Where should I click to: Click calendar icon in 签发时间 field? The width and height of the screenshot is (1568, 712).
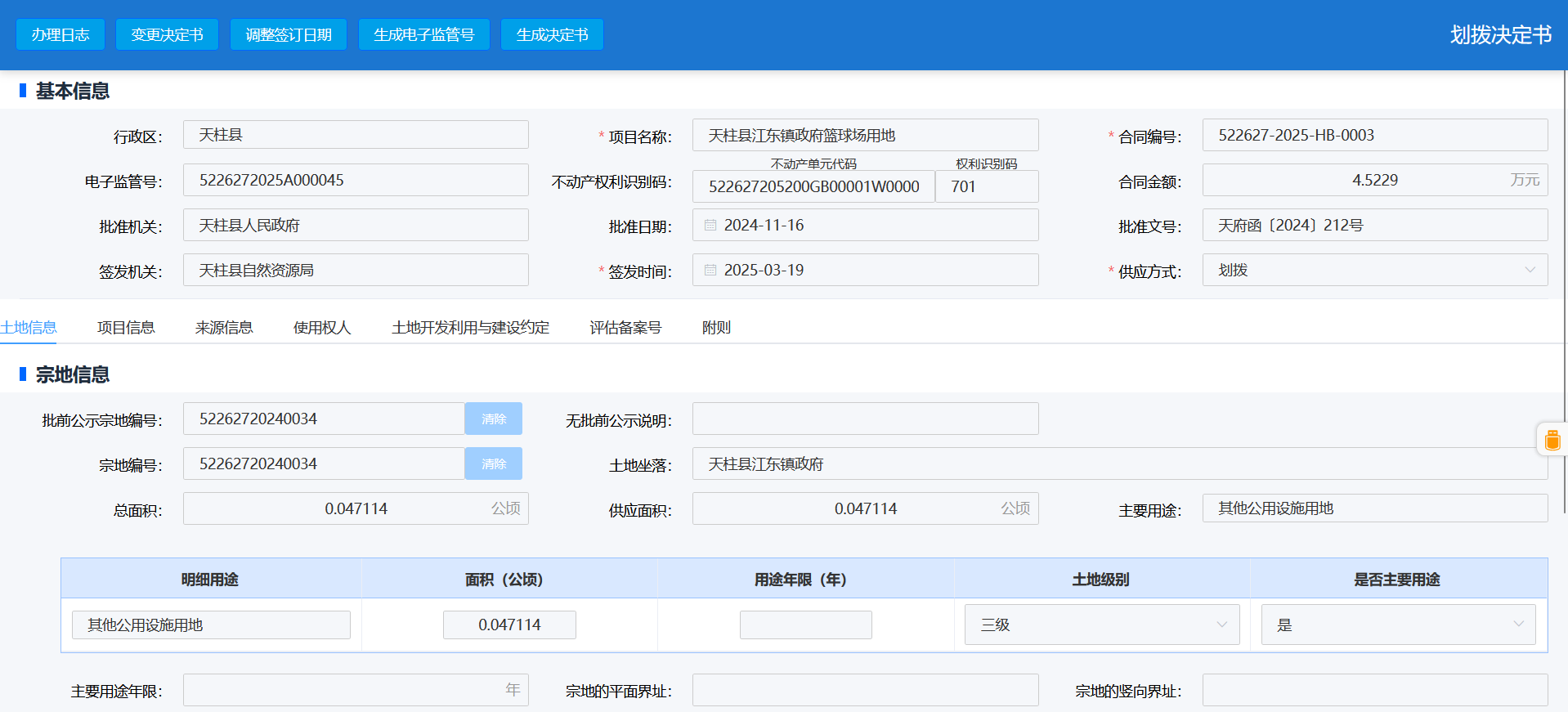point(710,270)
